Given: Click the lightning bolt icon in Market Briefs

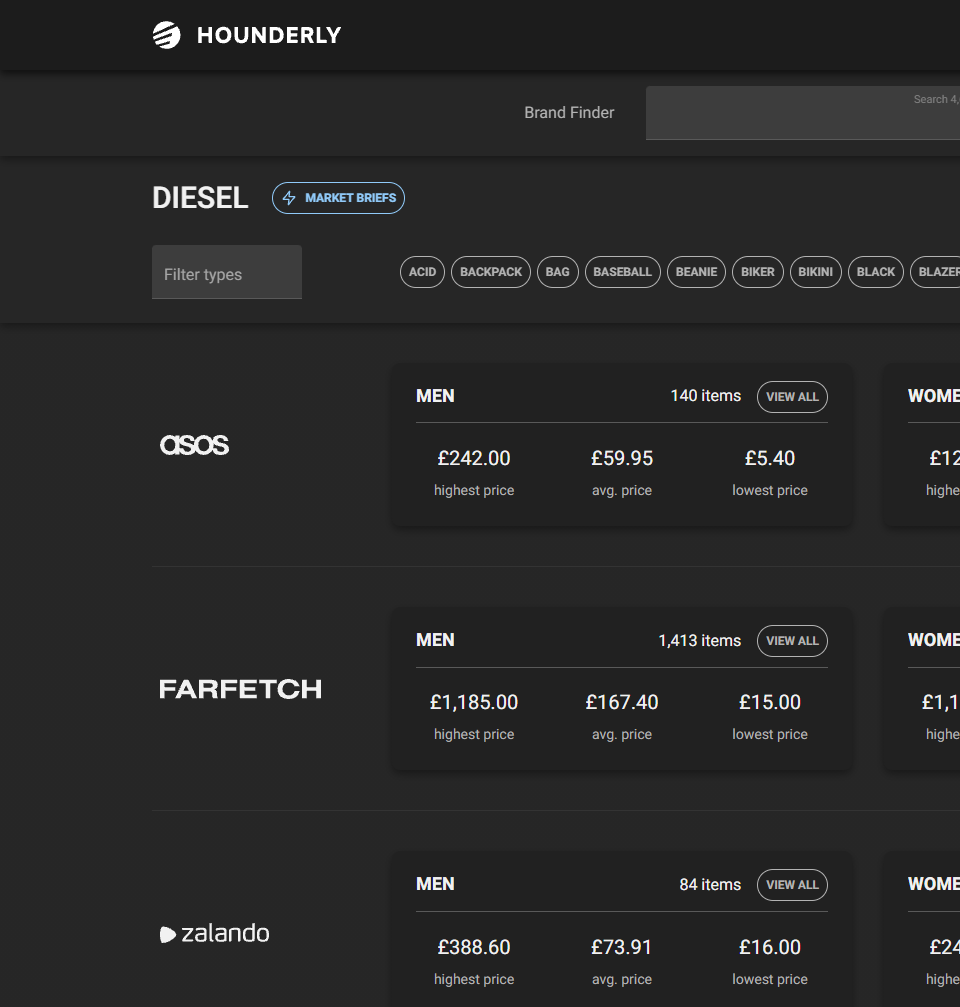Looking at the screenshot, I should [290, 198].
